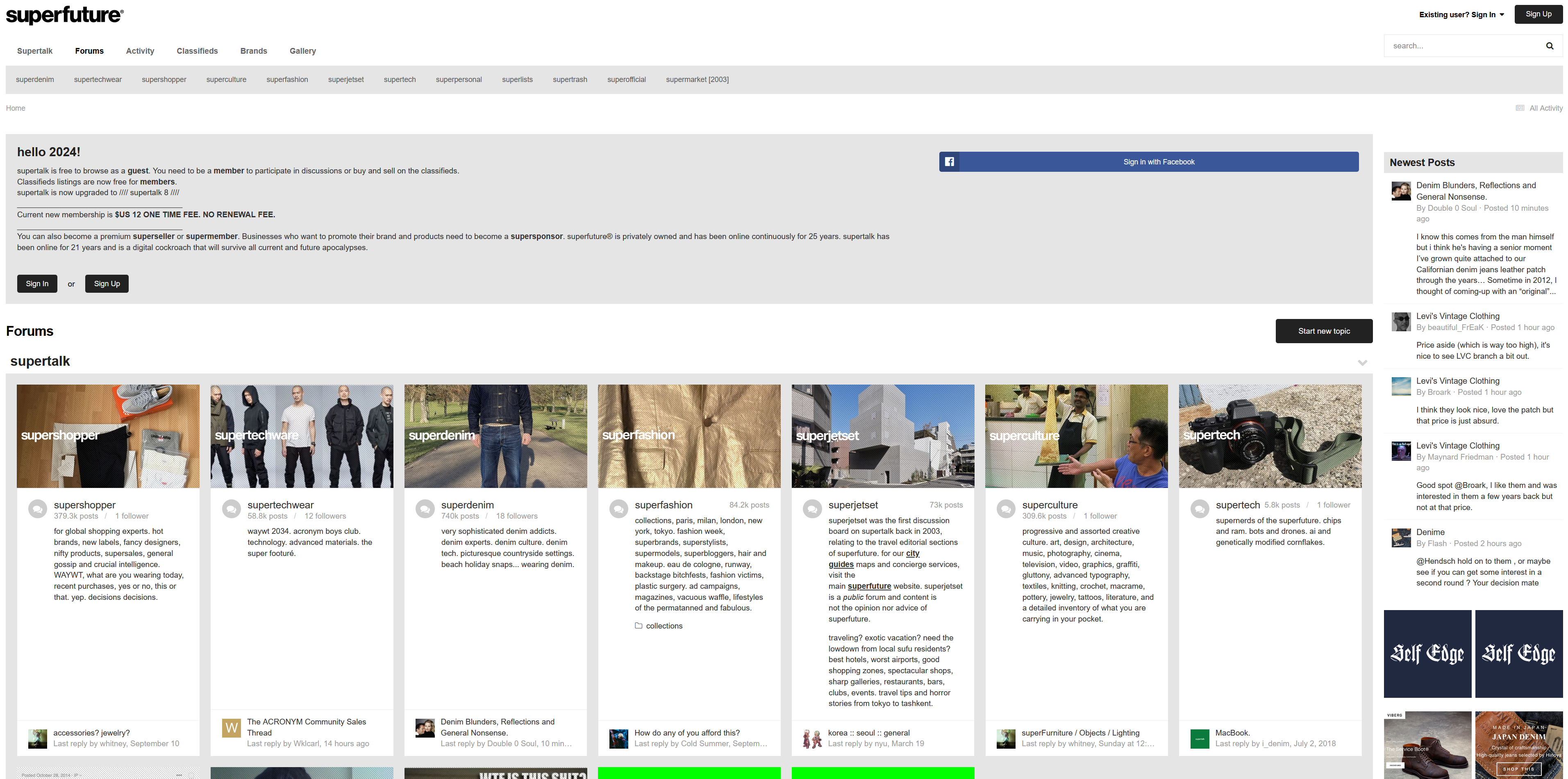This screenshot has height=779, width=1568.
Task: Click supershopper forum speech bubble icon
Action: pyautogui.click(x=38, y=509)
